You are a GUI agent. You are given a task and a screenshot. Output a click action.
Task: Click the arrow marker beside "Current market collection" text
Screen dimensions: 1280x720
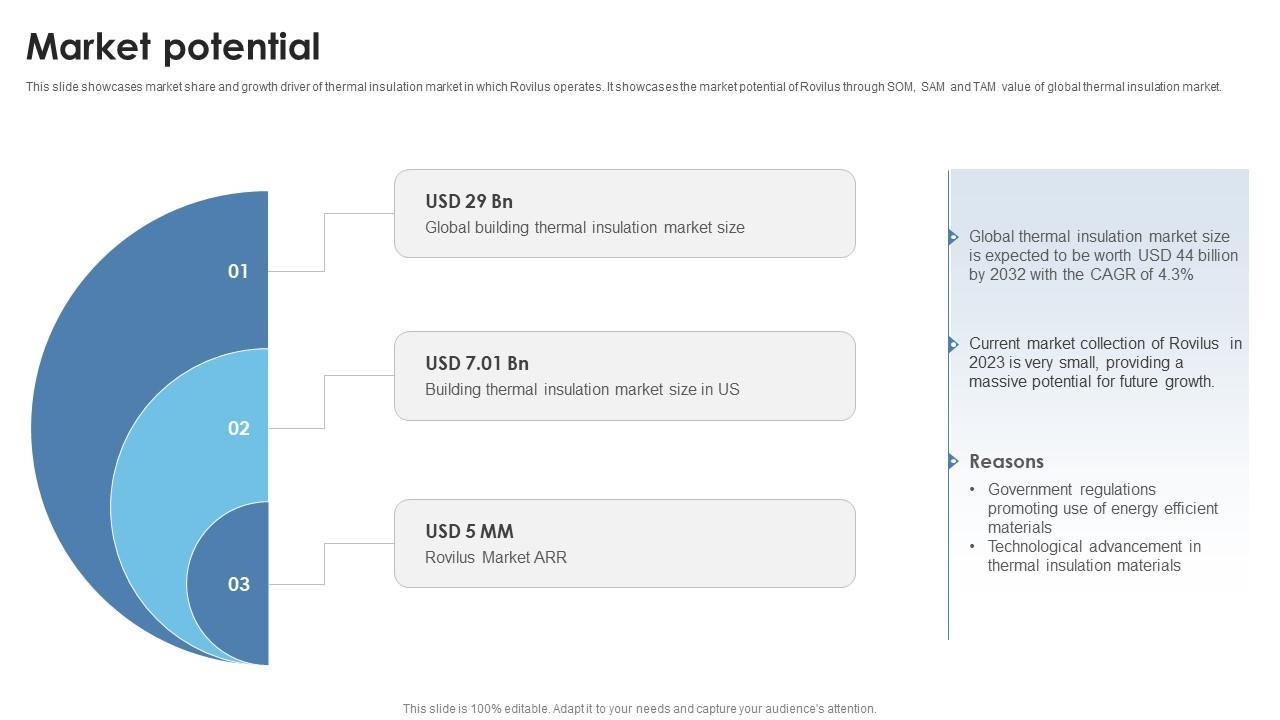pos(953,344)
